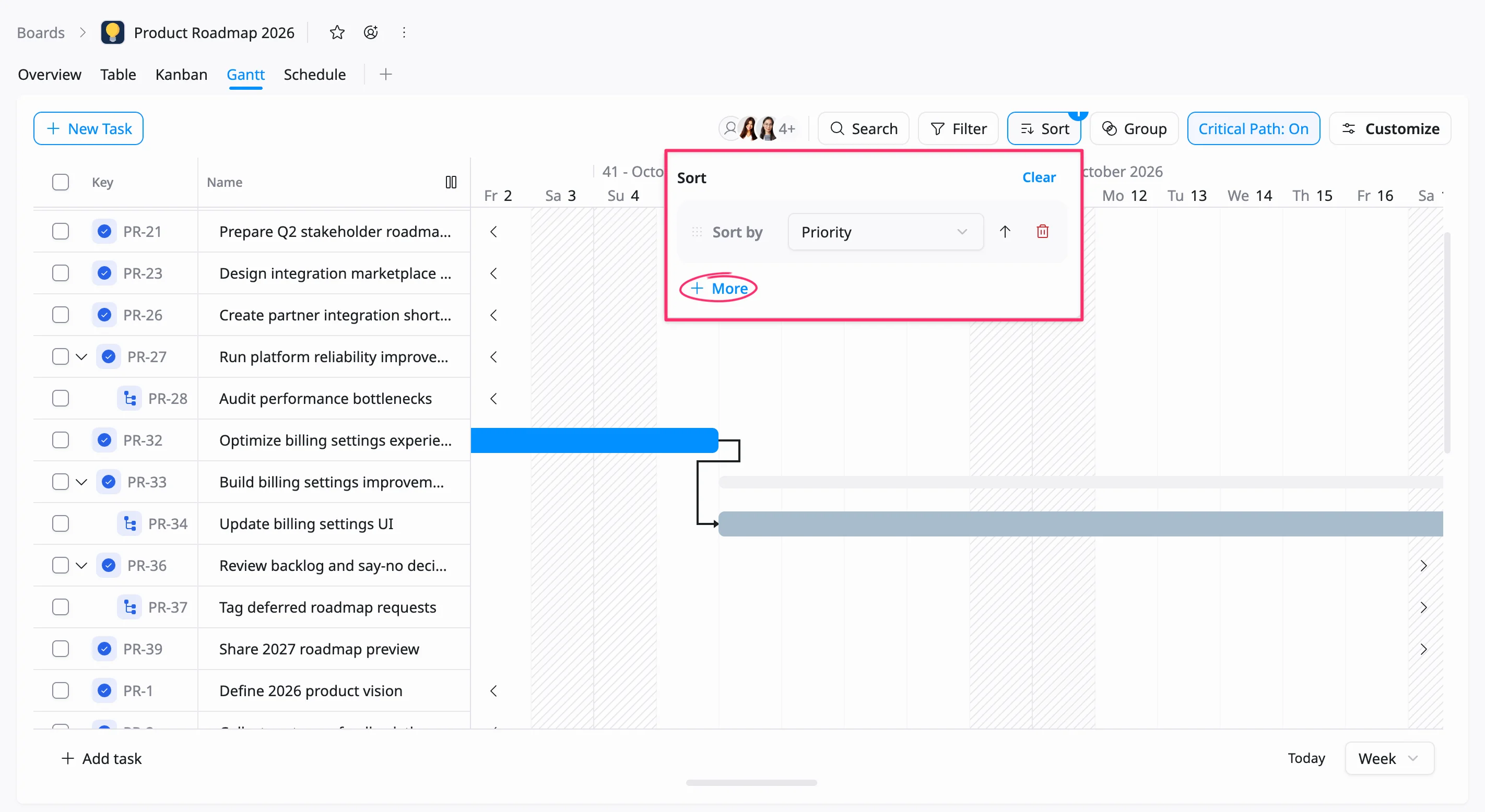Image resolution: width=1485 pixels, height=812 pixels.
Task: Open the board's three-dot options menu
Action: pos(404,32)
